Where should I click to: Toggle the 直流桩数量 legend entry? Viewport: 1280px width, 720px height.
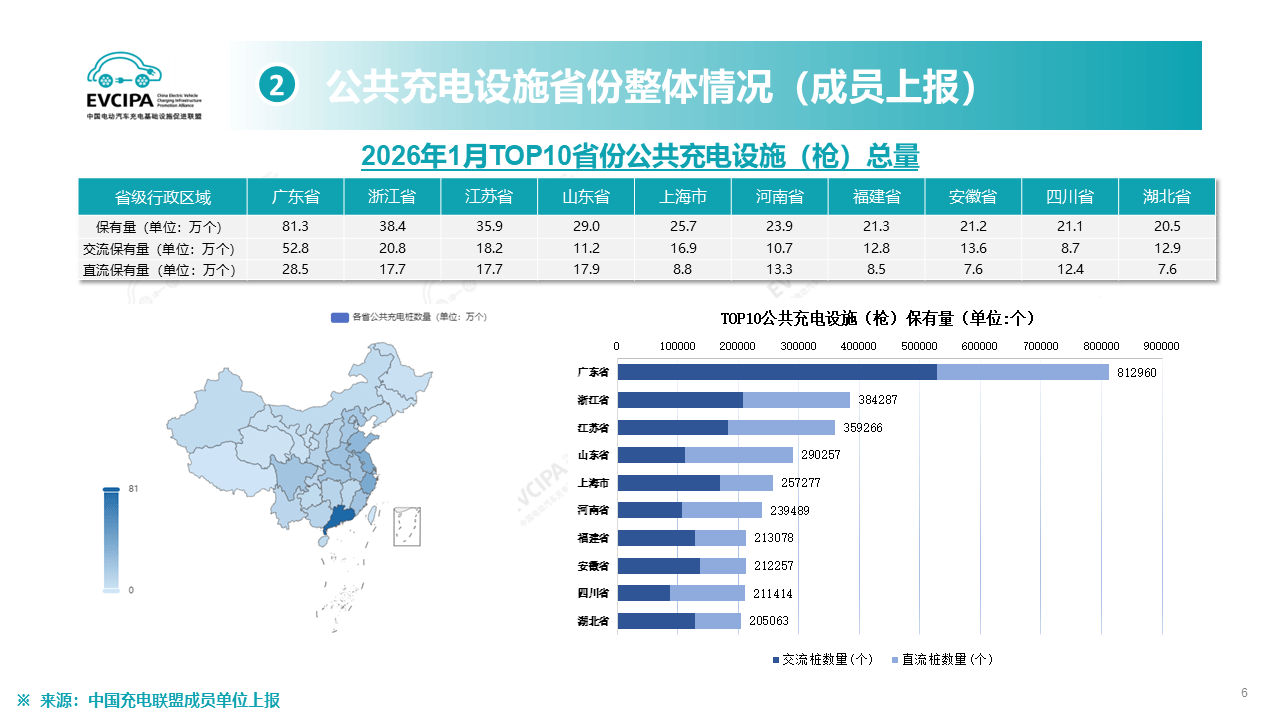click(944, 659)
